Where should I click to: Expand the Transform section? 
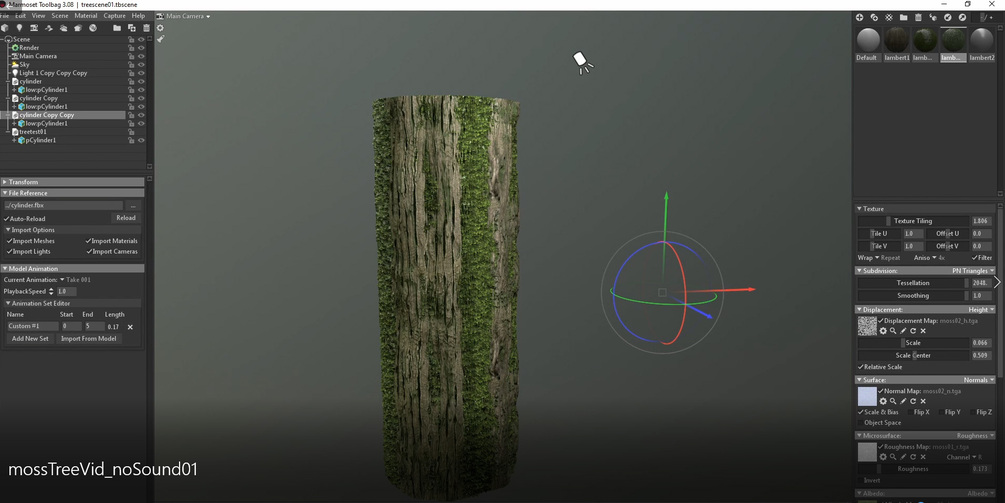72,182
